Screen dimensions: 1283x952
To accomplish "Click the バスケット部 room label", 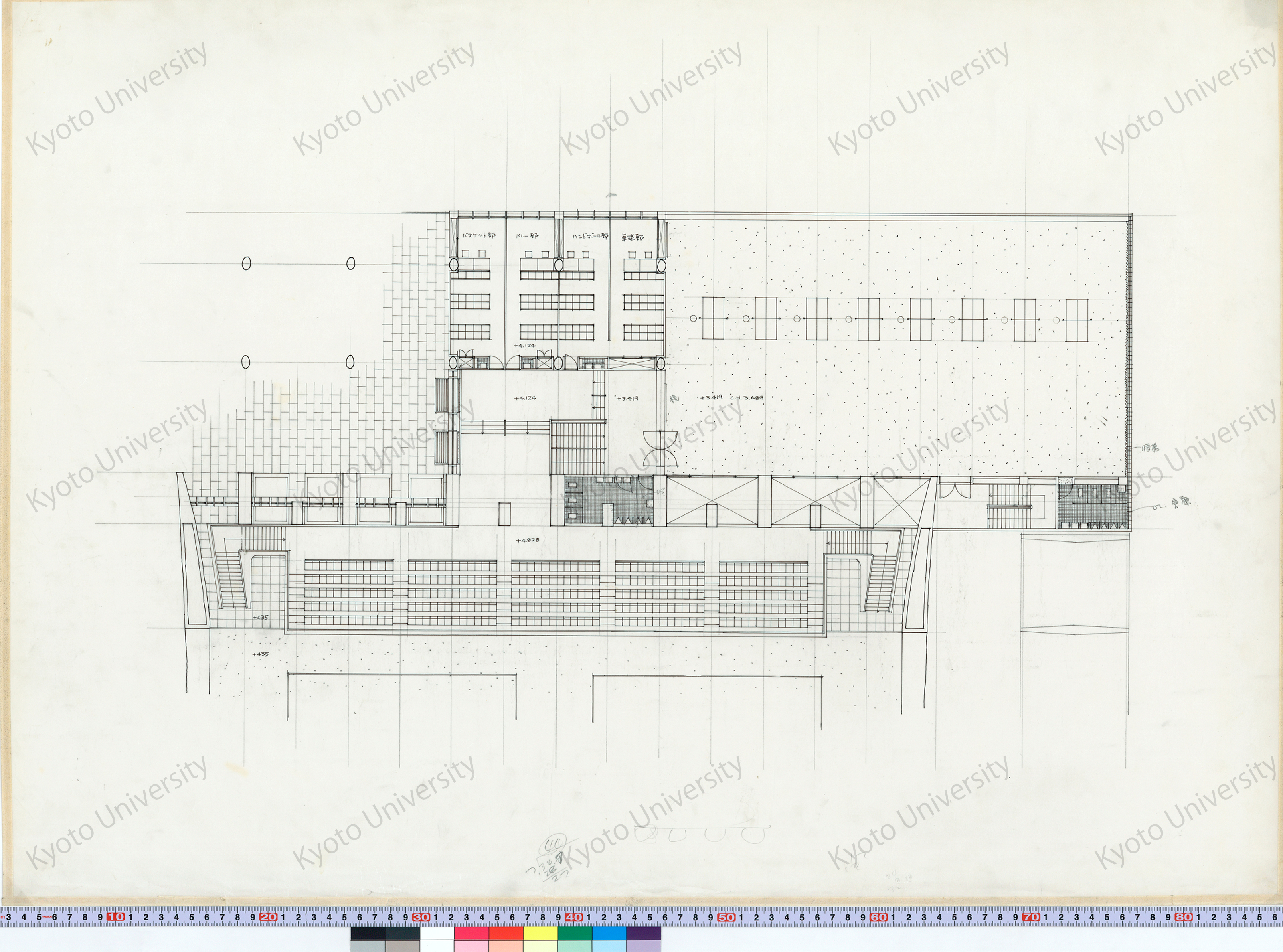I will (x=479, y=236).
